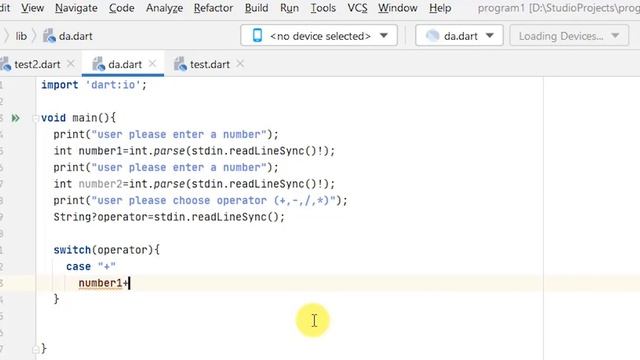
Task: Open the Tools menu
Action: point(323,8)
